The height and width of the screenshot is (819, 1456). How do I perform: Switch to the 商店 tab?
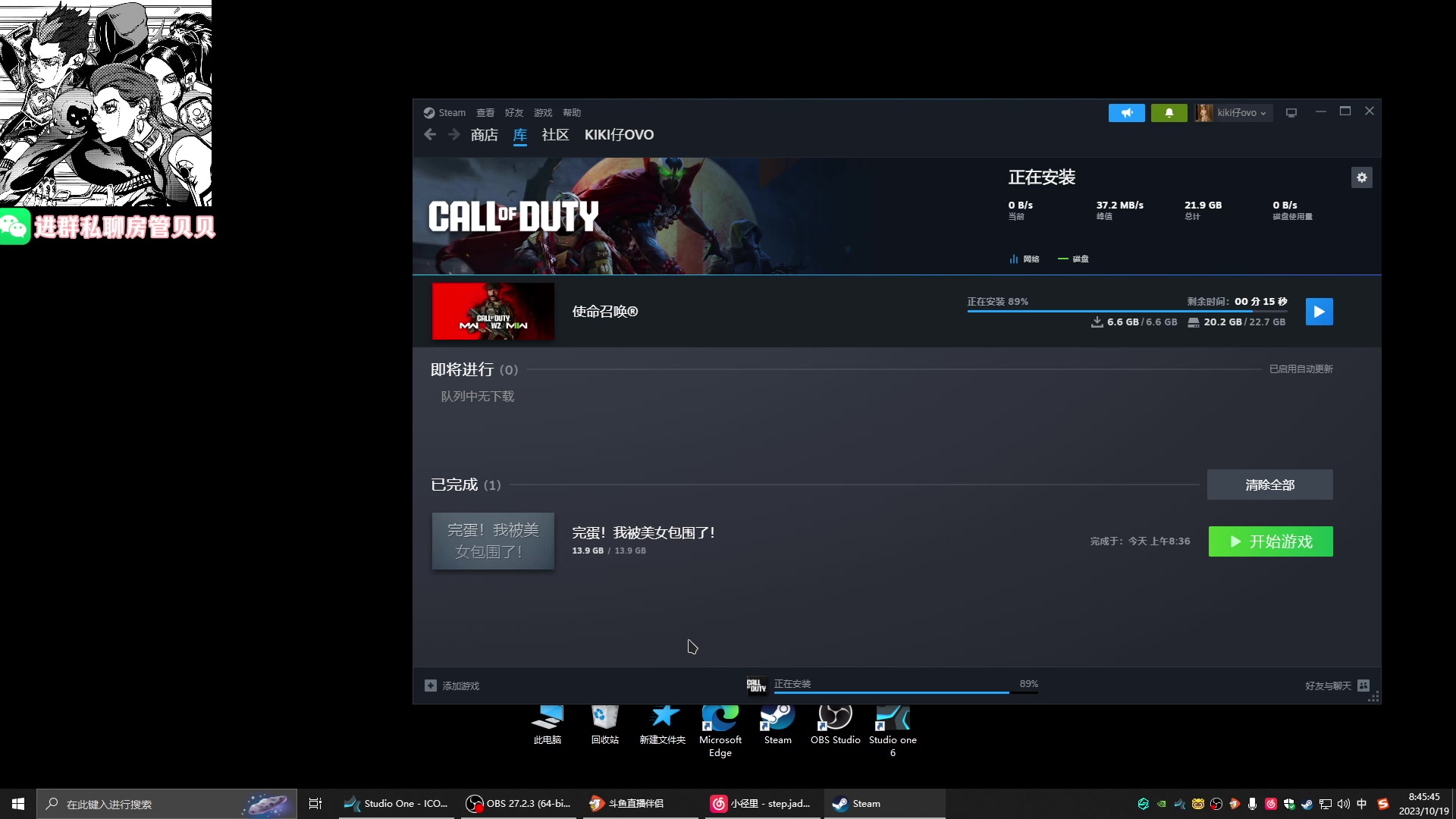484,135
